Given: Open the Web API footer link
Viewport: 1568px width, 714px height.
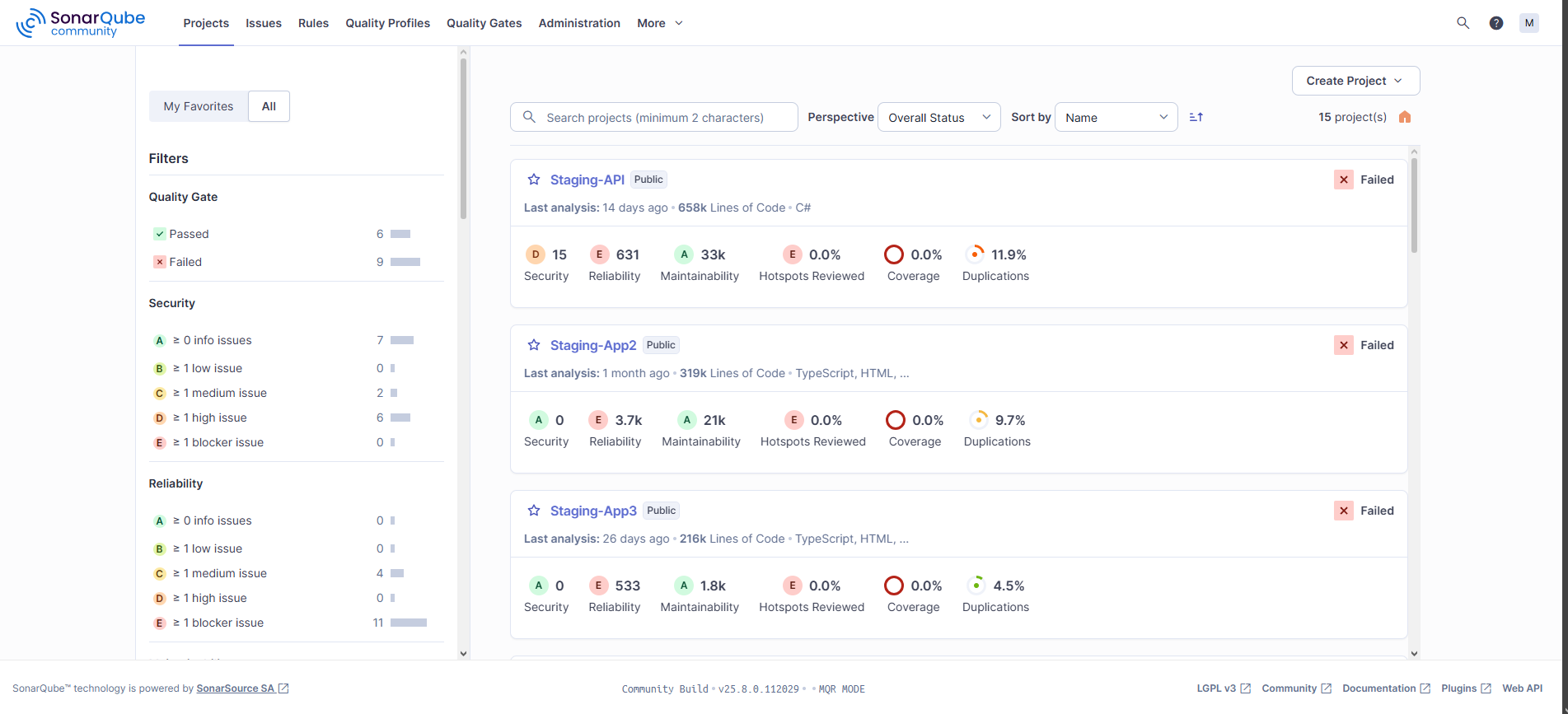Looking at the screenshot, I should tap(1522, 688).
